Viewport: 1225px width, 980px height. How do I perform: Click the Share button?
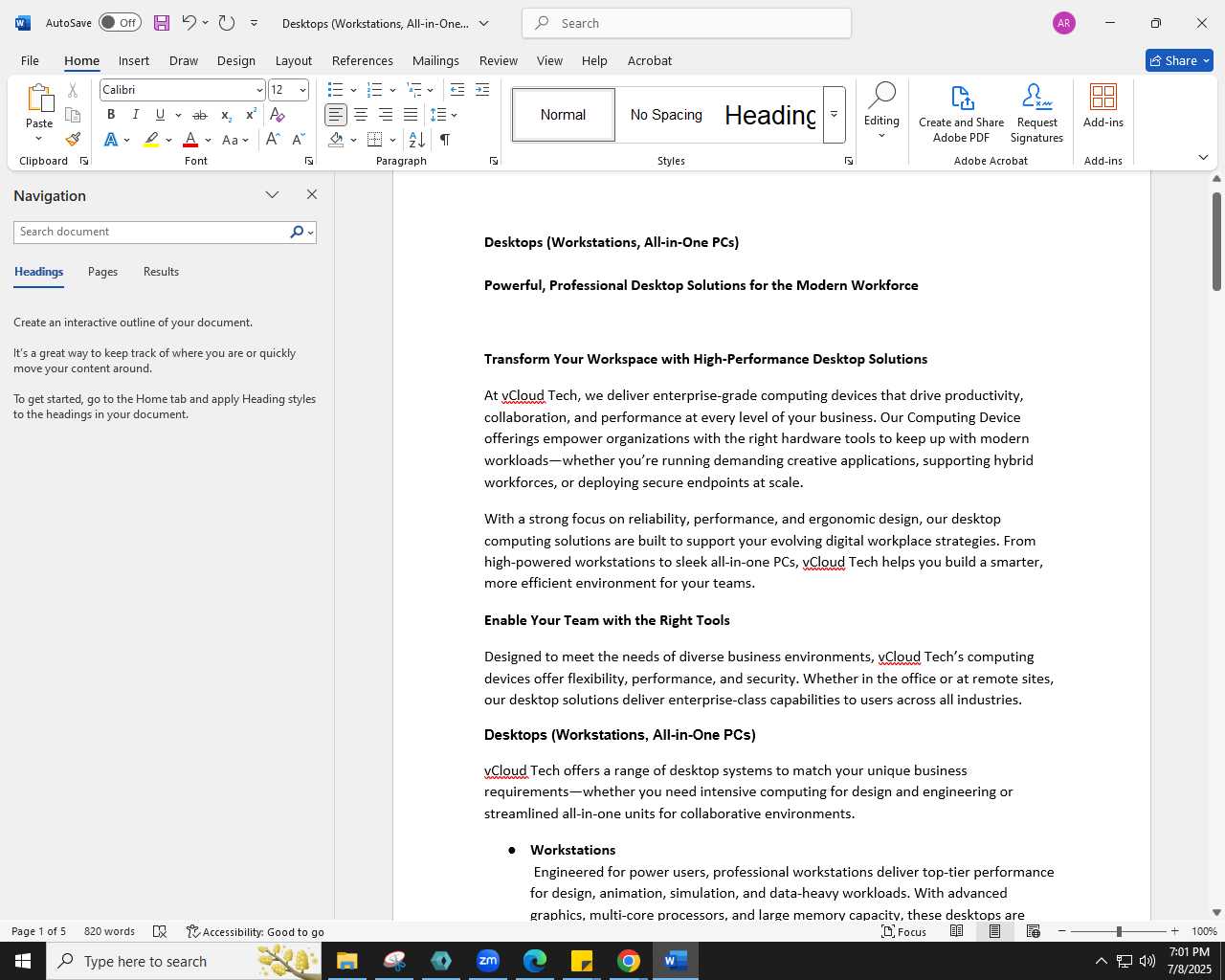coord(1179,60)
